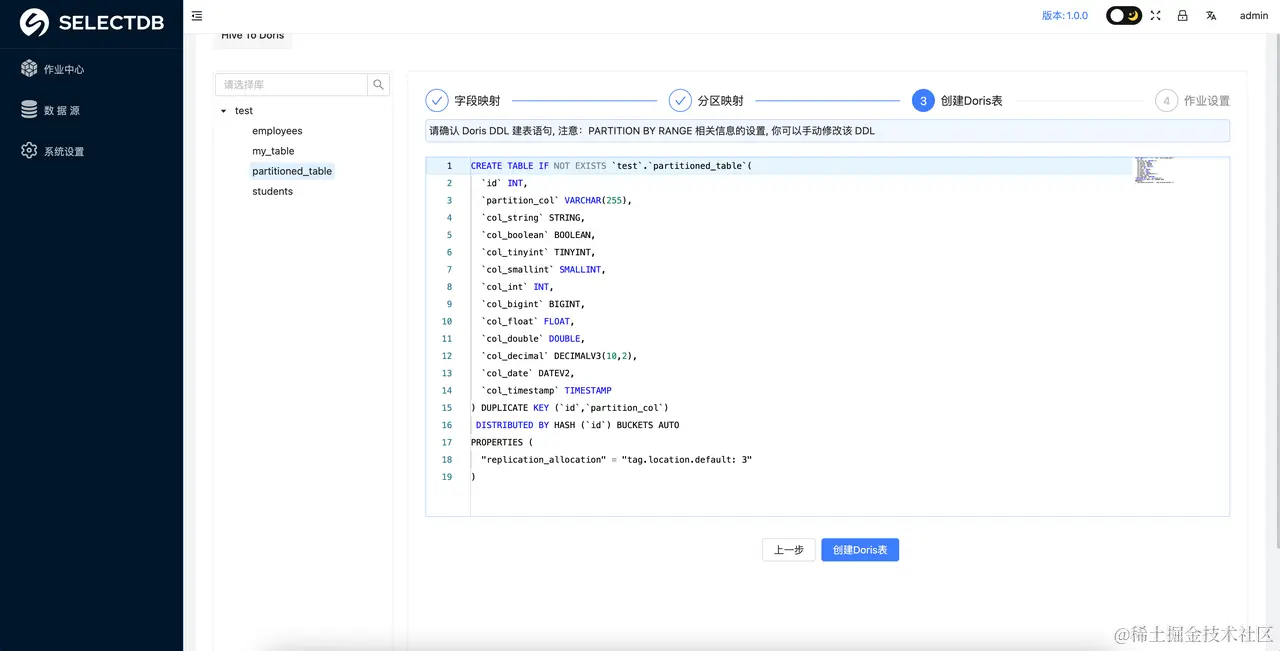Viewport: 1280px width, 651px height.
Task: Collapse the test tree node
Action: click(223, 111)
